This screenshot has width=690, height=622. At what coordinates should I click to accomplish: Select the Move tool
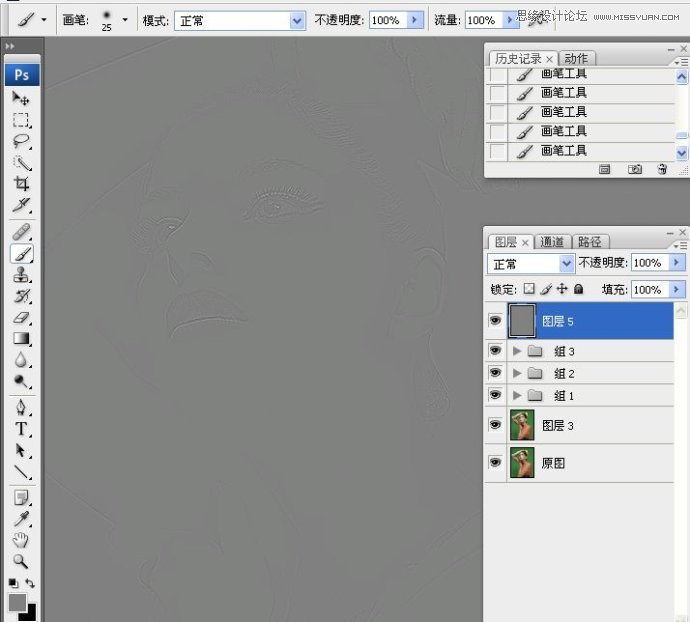(x=21, y=98)
